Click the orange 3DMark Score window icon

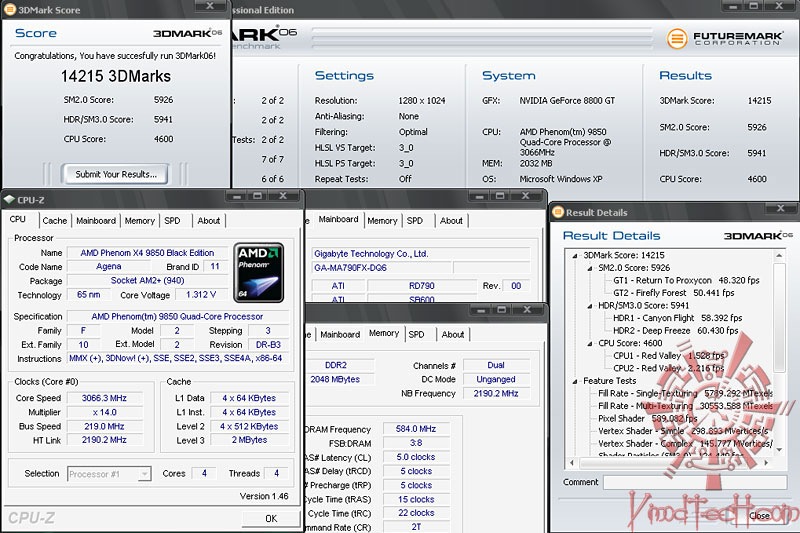point(10,9)
